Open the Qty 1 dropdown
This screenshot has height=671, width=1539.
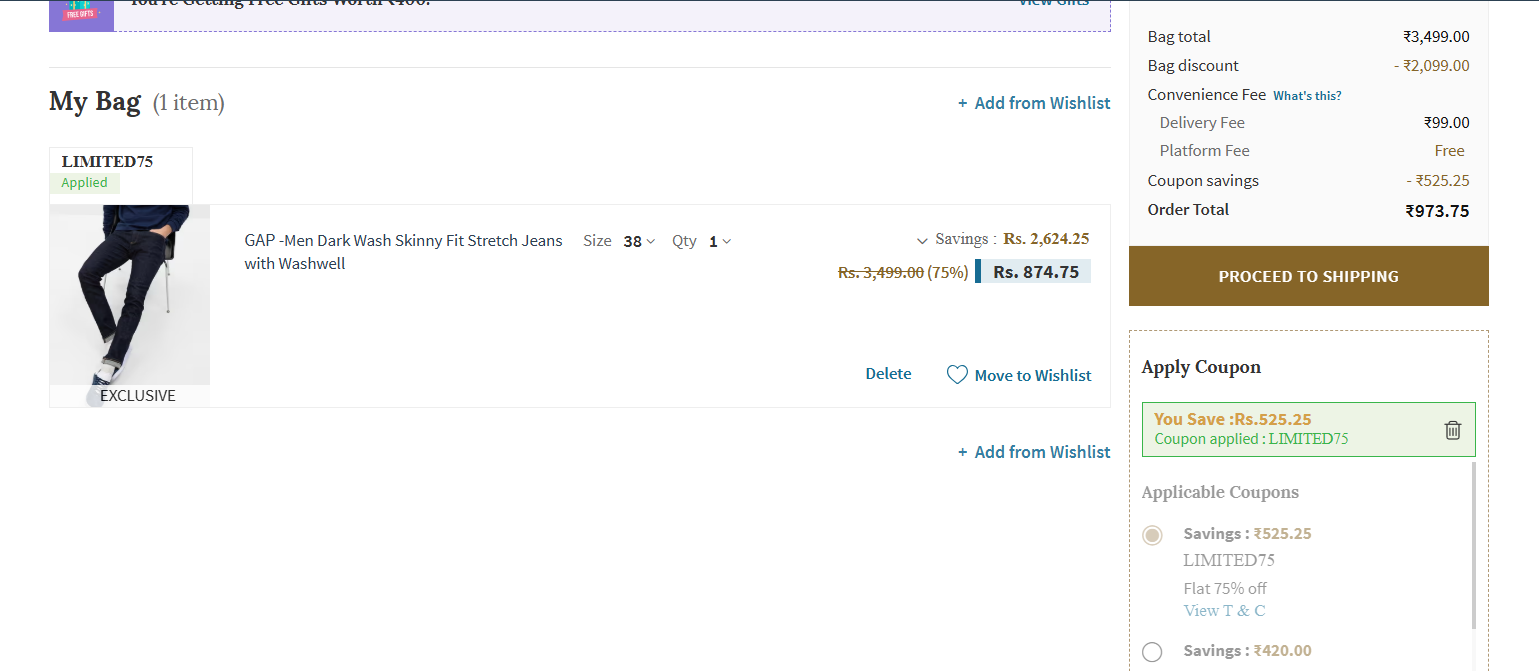click(720, 241)
